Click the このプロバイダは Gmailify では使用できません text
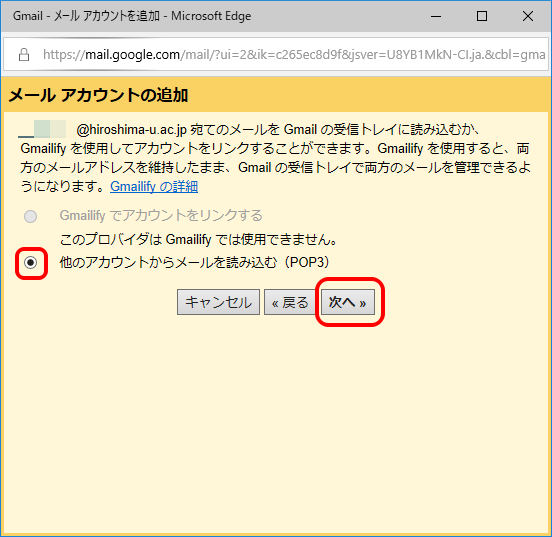 click(x=199, y=239)
